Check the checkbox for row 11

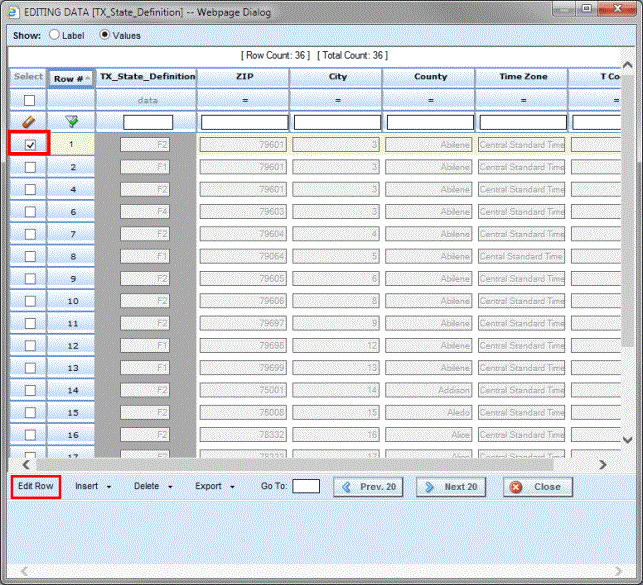[30, 323]
